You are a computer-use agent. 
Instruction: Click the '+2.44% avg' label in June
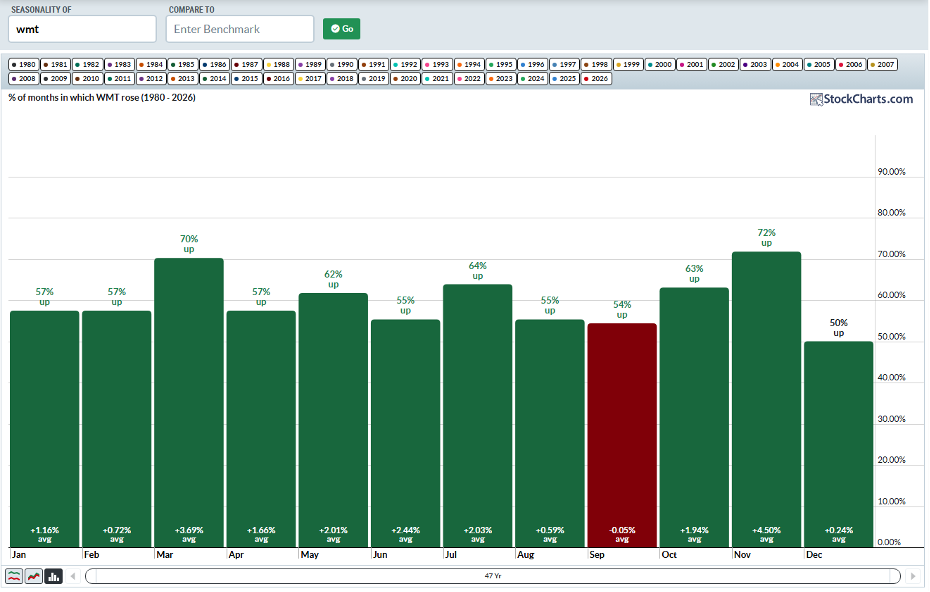pos(405,534)
